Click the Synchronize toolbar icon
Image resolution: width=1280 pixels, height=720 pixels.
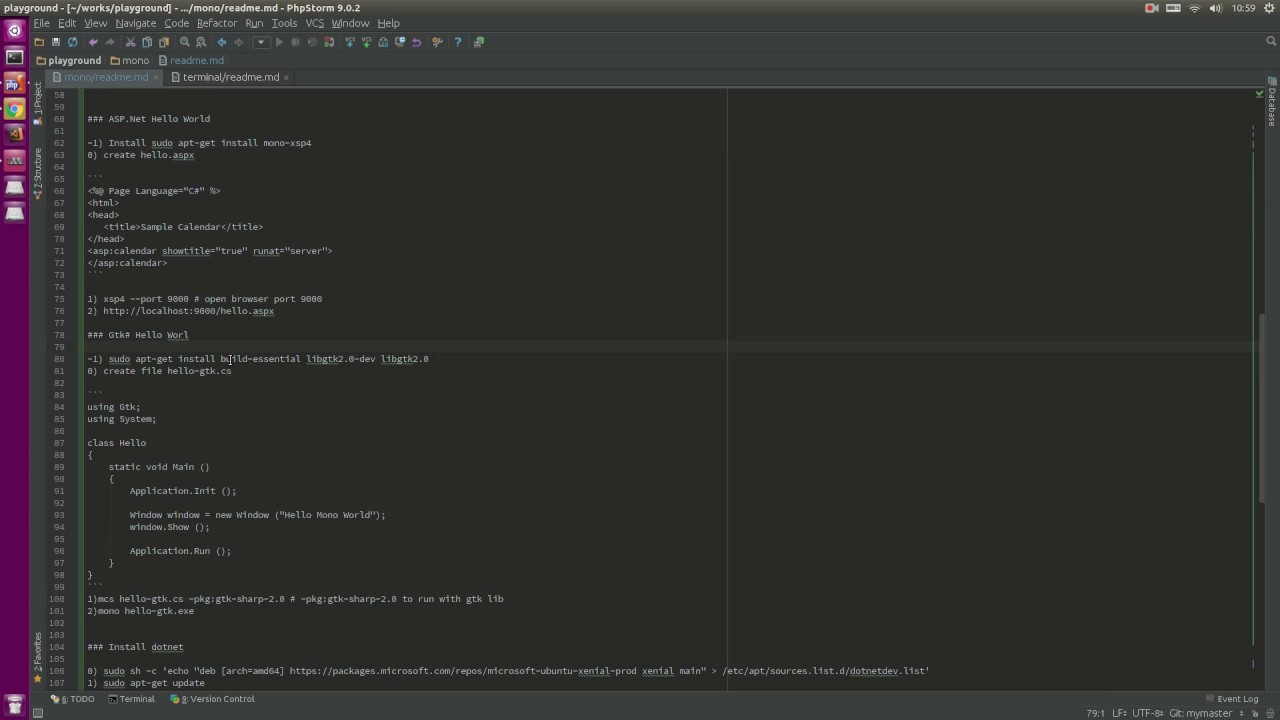pyautogui.click(x=72, y=42)
